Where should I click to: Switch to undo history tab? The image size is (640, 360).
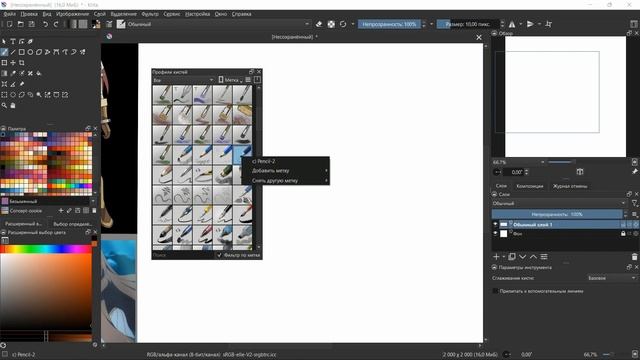pos(570,186)
